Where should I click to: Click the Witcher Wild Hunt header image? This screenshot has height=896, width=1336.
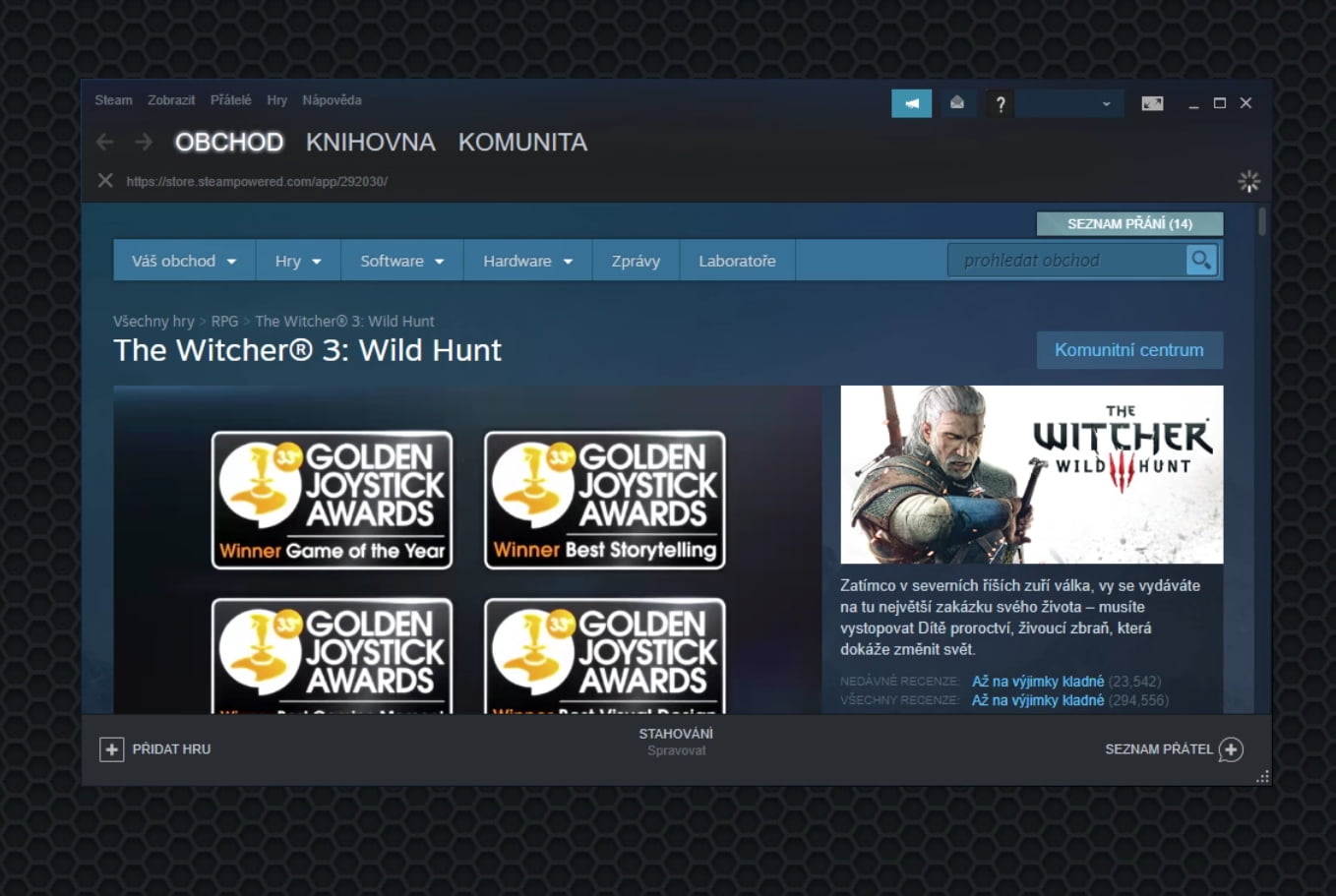(1031, 474)
